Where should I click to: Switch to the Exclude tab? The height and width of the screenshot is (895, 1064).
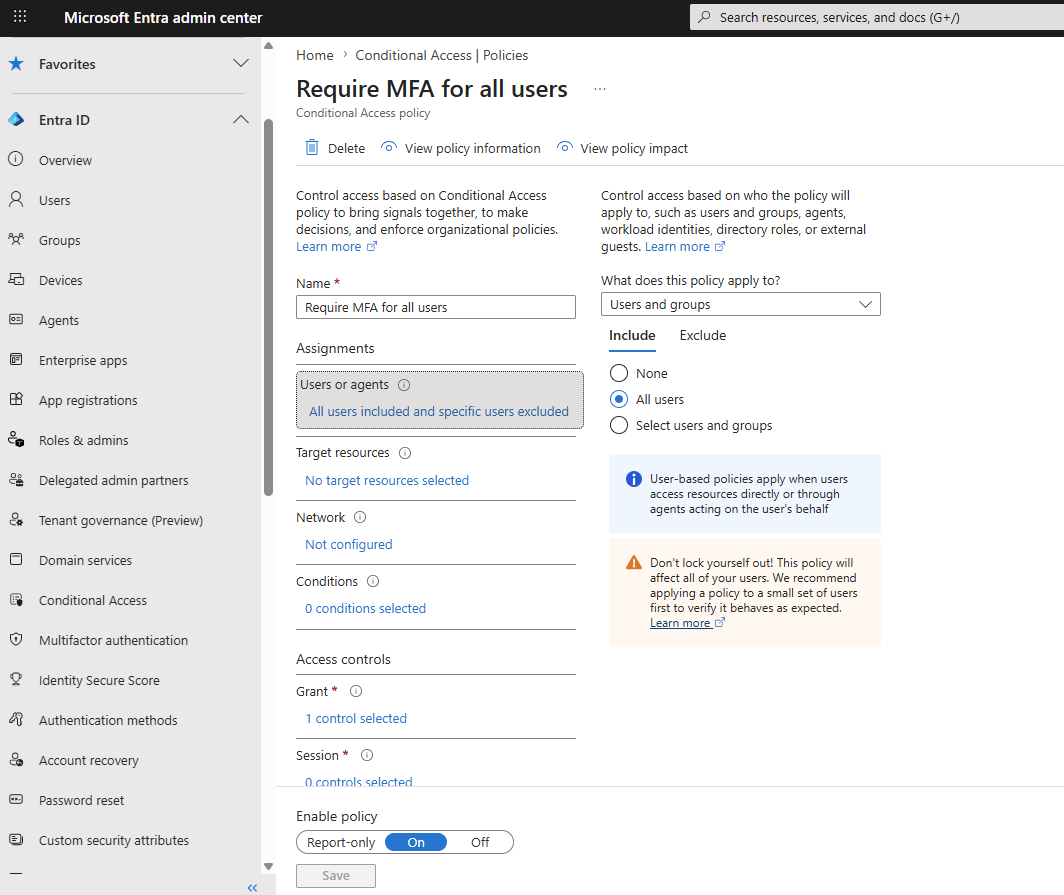pos(703,336)
